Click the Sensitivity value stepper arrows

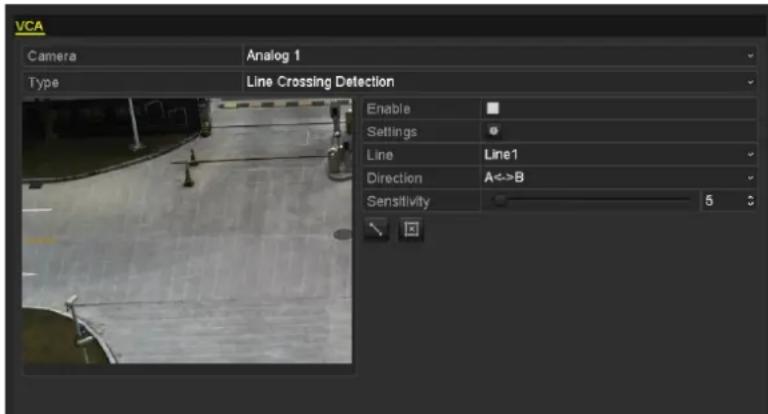(x=750, y=200)
